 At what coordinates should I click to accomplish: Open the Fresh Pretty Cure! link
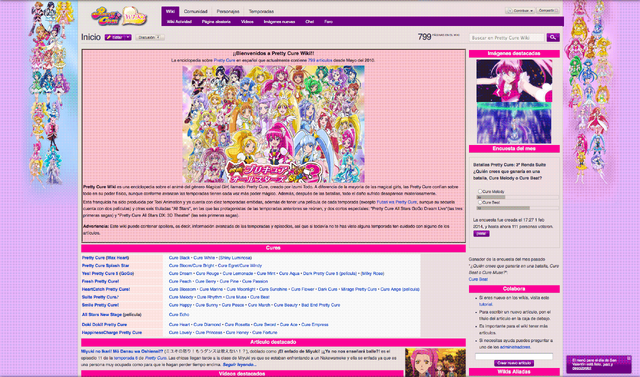click(100, 281)
